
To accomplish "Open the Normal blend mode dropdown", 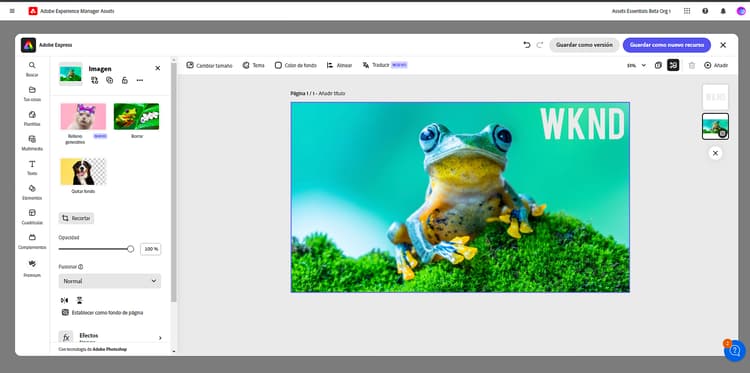I will pos(110,281).
